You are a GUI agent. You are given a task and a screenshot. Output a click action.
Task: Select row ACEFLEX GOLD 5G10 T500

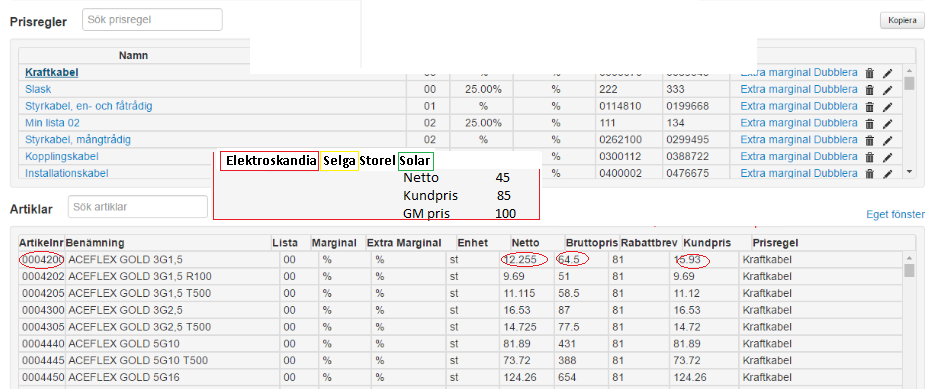point(460,360)
